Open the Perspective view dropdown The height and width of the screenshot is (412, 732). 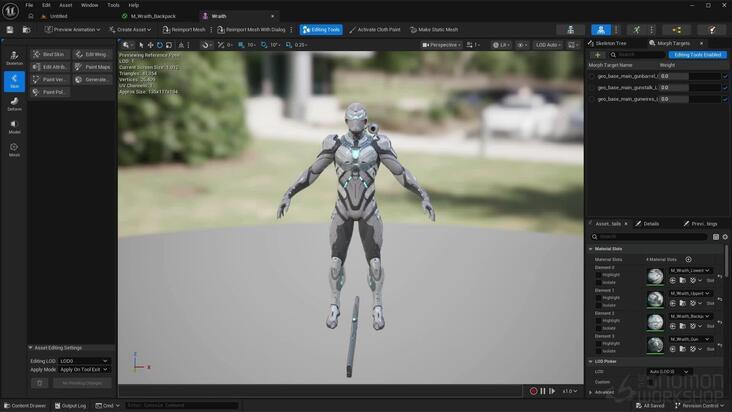442,45
